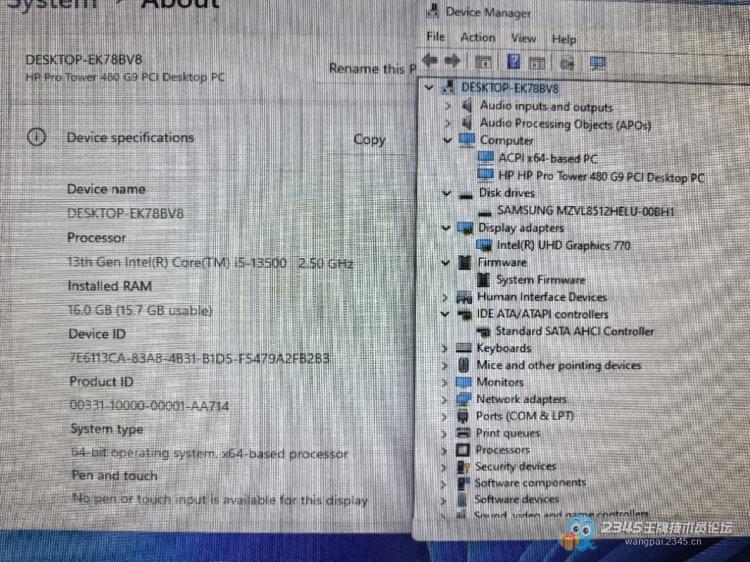Image resolution: width=750 pixels, height=562 pixels.
Task: Click the Forward arrow in Device Manager toolbar
Action: [452, 61]
